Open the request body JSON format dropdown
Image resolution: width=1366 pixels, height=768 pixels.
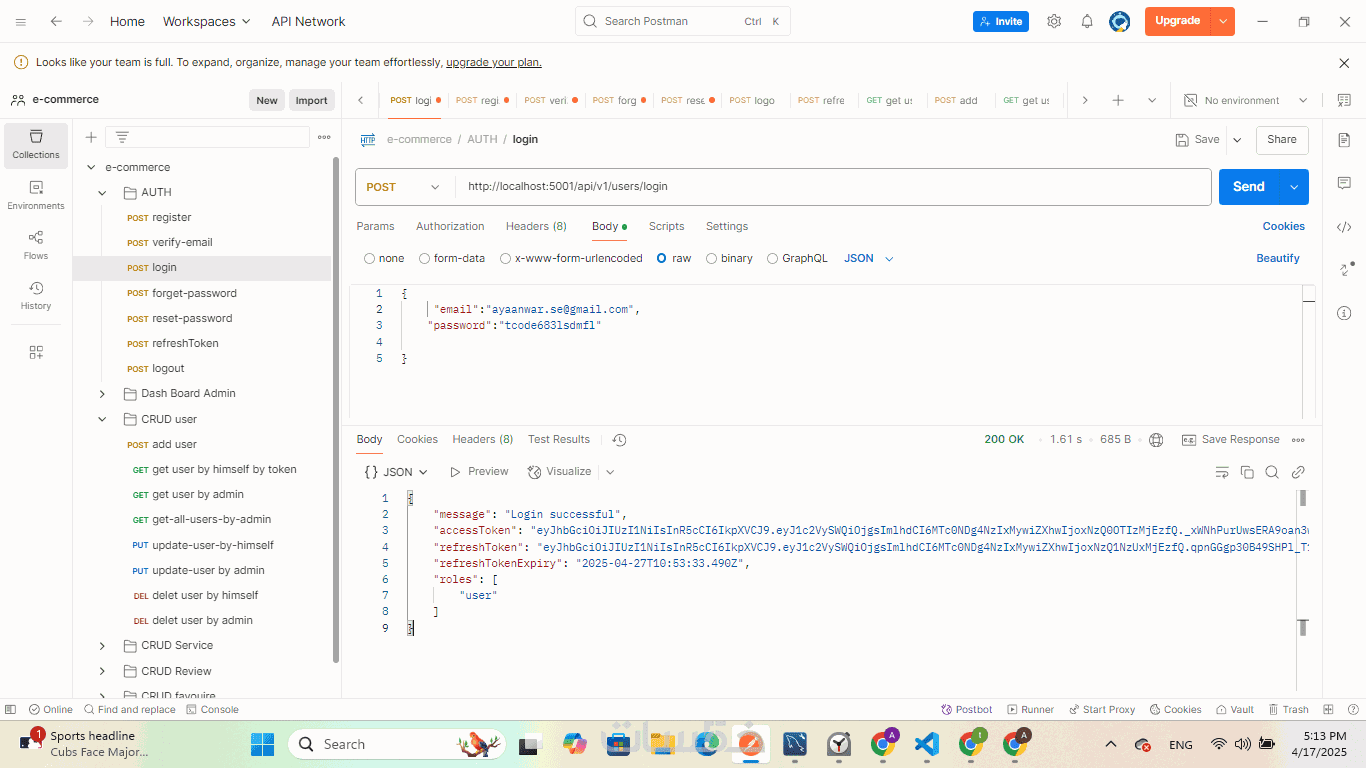coord(869,258)
